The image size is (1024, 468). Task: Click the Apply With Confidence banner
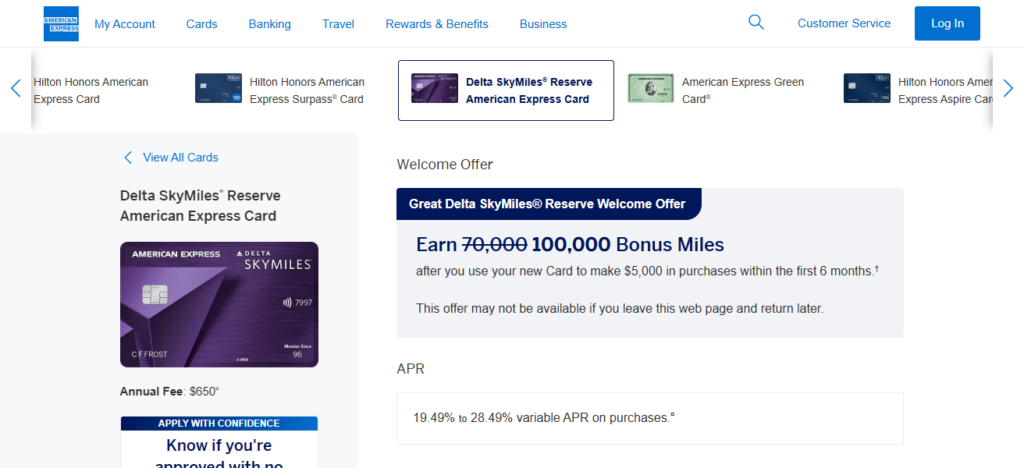(x=219, y=424)
